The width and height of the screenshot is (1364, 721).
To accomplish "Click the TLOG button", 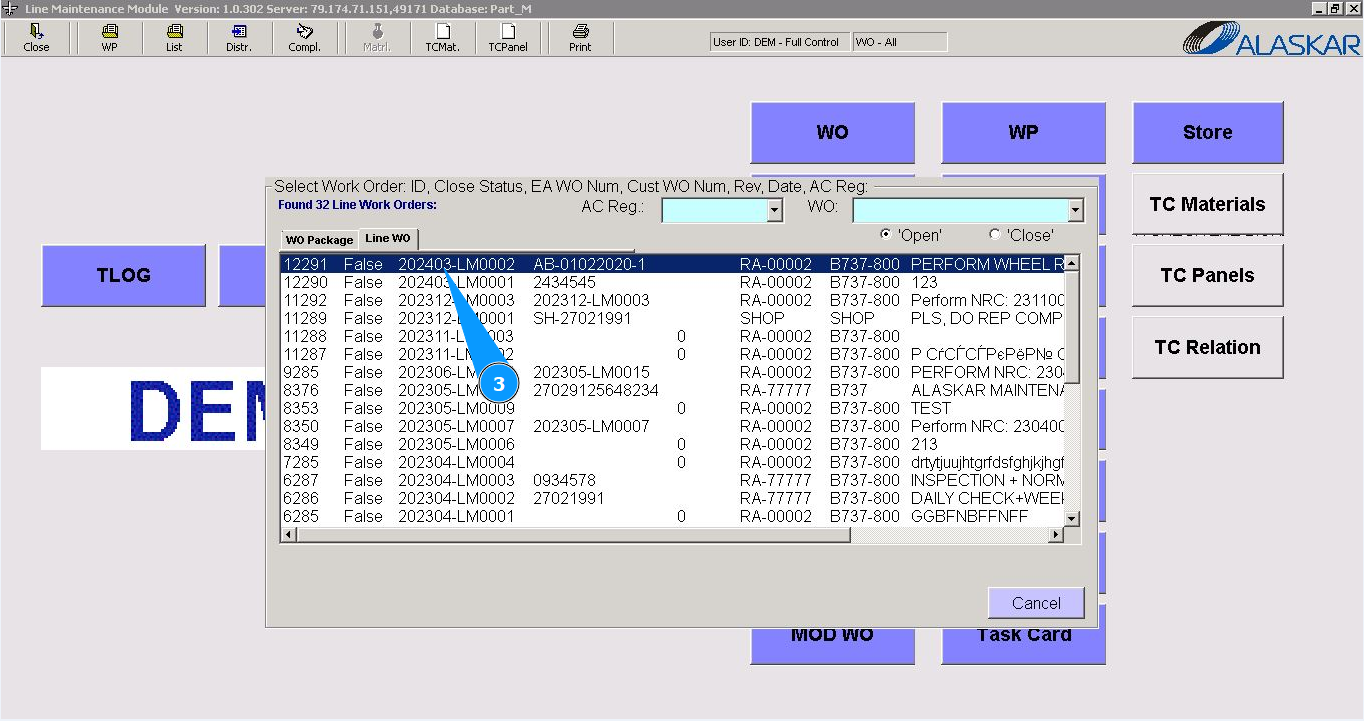I will point(123,275).
